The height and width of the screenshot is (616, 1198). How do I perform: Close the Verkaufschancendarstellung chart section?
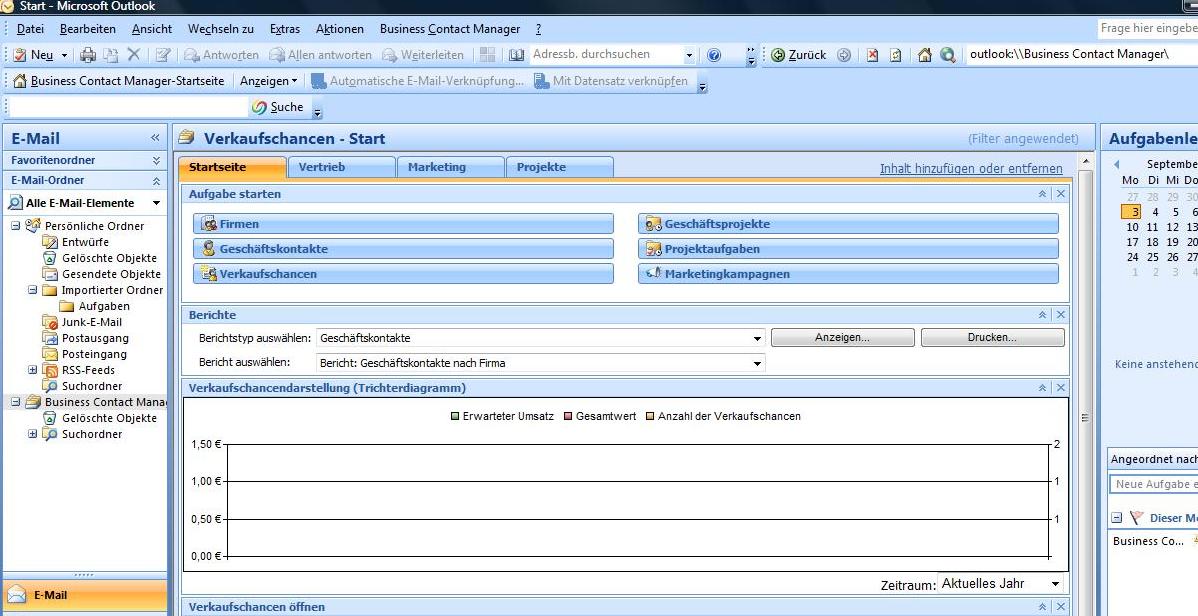click(x=1060, y=388)
